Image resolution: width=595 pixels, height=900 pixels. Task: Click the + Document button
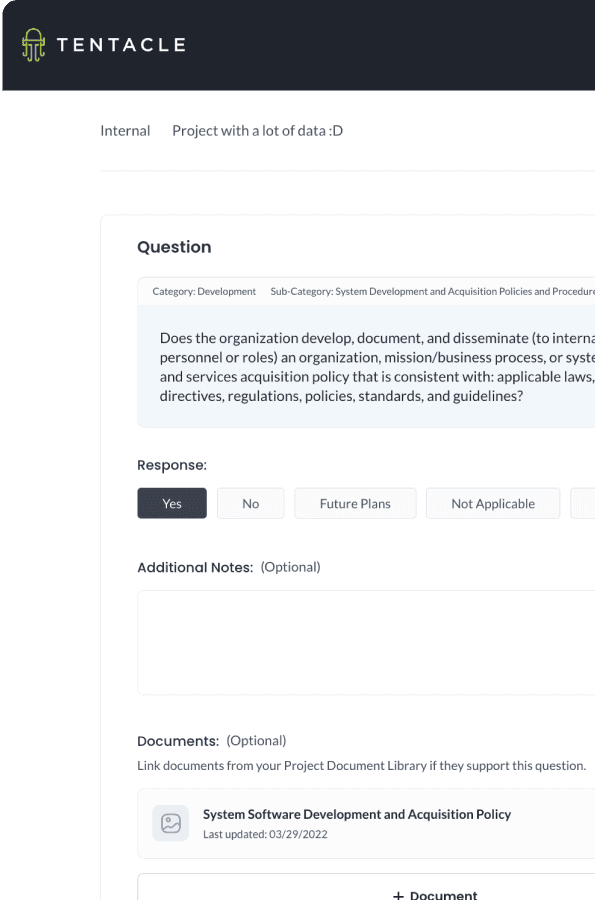[366, 887]
